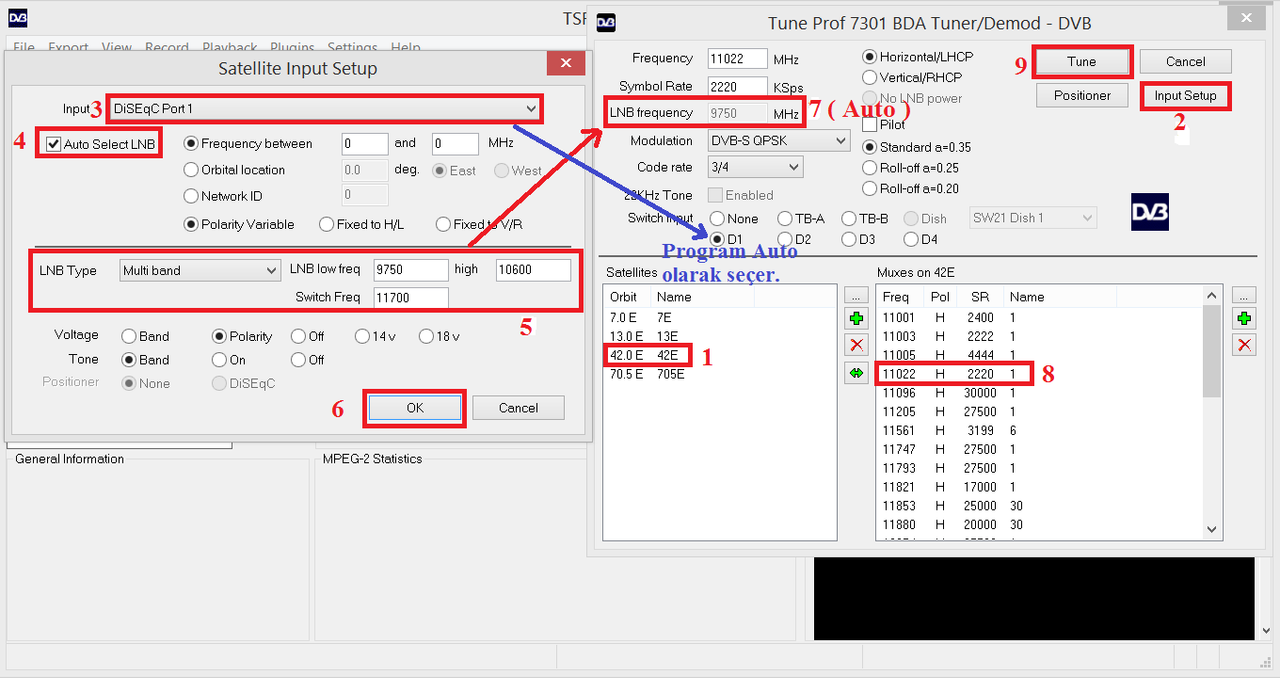Click the DVB logo image
The width and height of the screenshot is (1280, 678).
click(1150, 212)
